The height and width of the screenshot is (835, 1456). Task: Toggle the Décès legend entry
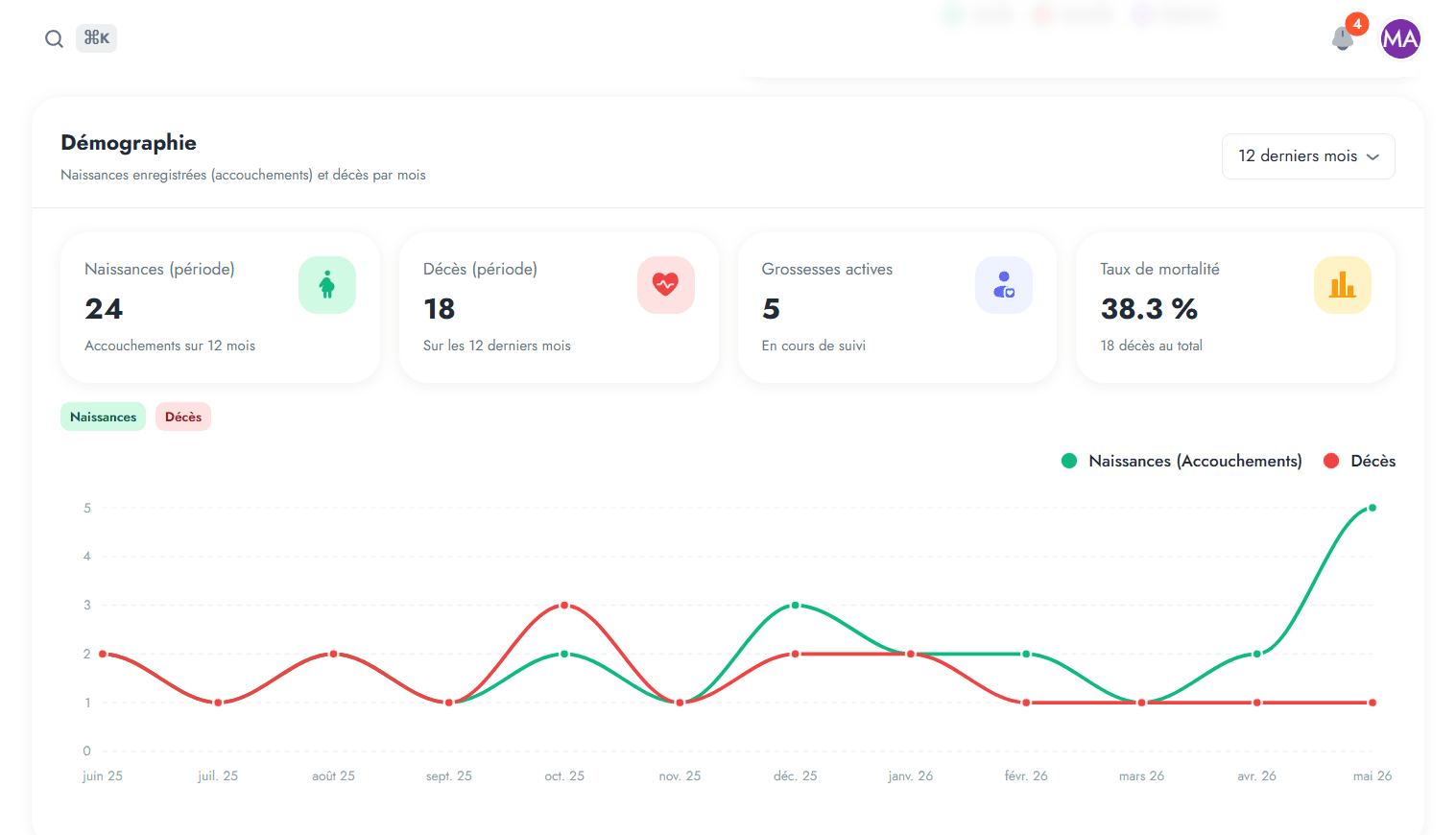point(1360,461)
